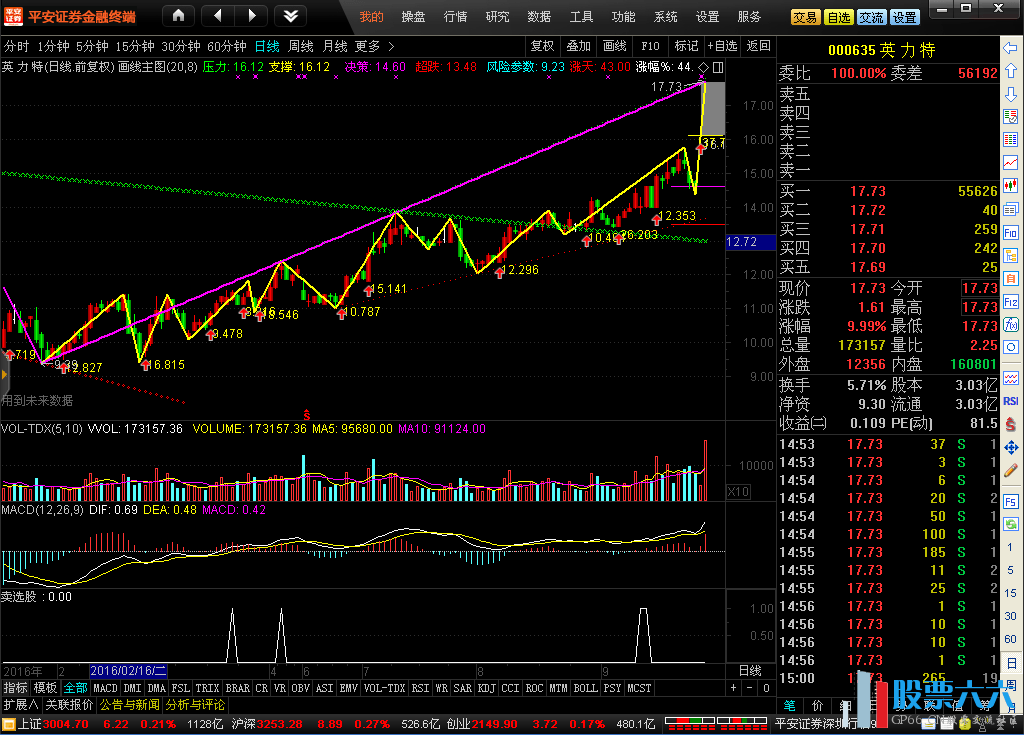Click the F10 icon in right sidebar

[x=1010, y=233]
